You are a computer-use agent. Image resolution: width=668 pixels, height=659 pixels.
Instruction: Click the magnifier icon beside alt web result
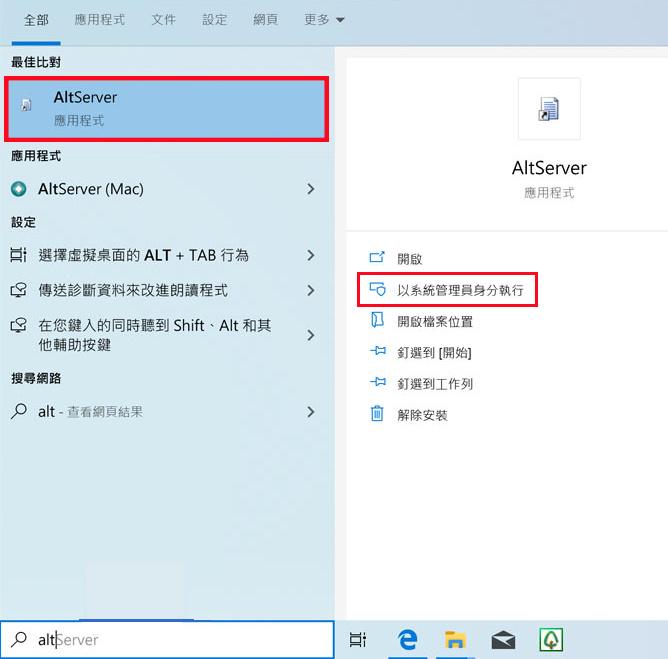(x=18, y=411)
